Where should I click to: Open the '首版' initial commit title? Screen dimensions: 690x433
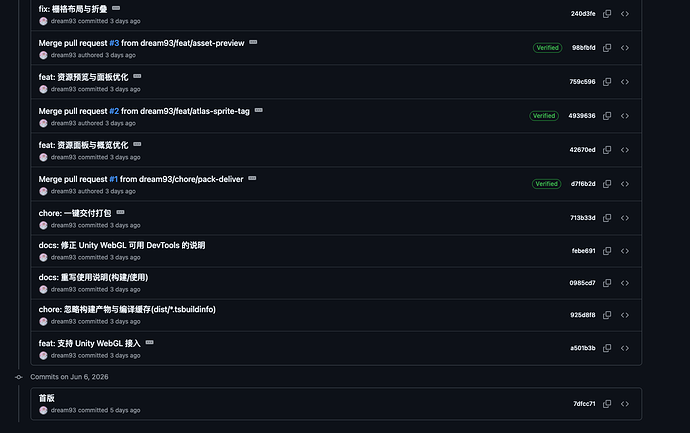[47, 398]
